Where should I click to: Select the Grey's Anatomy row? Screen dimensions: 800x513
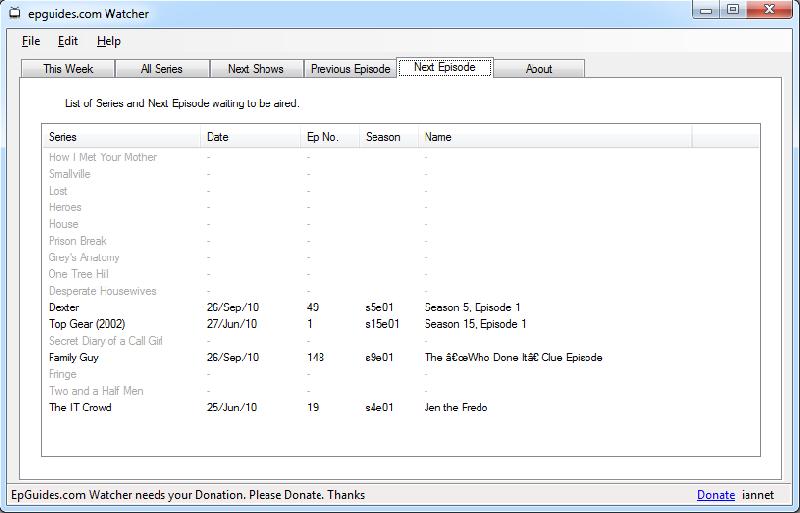coord(401,257)
